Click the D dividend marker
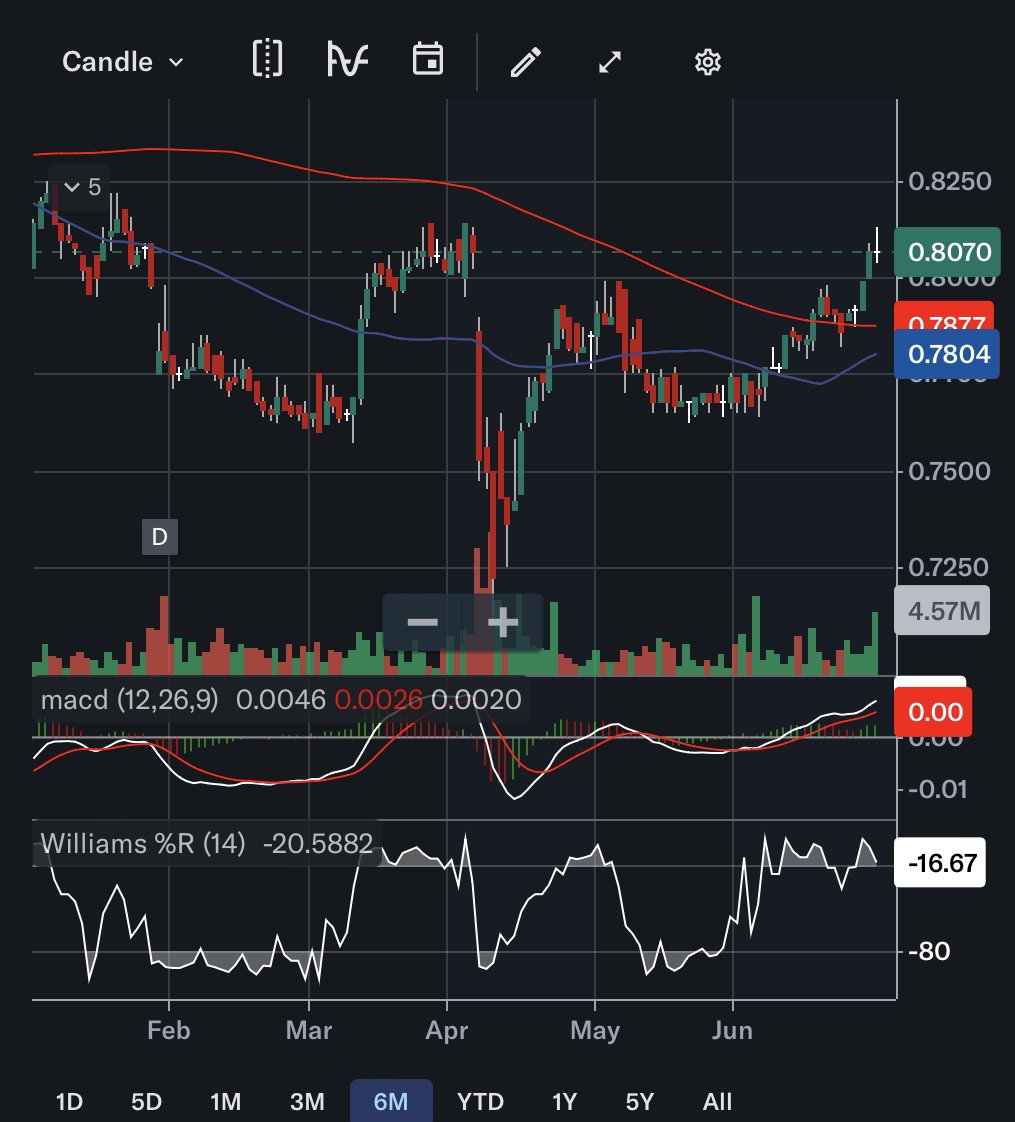 pos(159,537)
